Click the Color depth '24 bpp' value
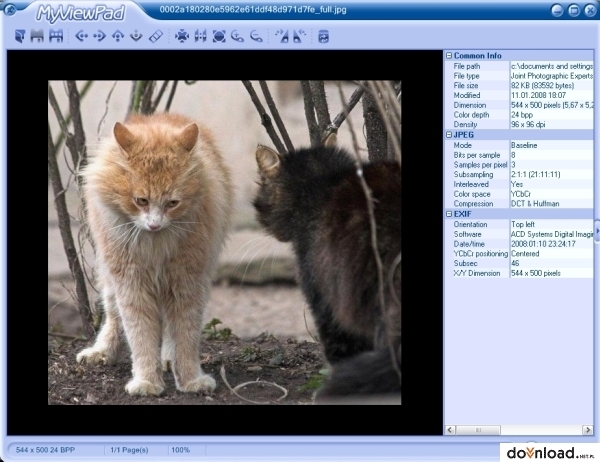 522,115
